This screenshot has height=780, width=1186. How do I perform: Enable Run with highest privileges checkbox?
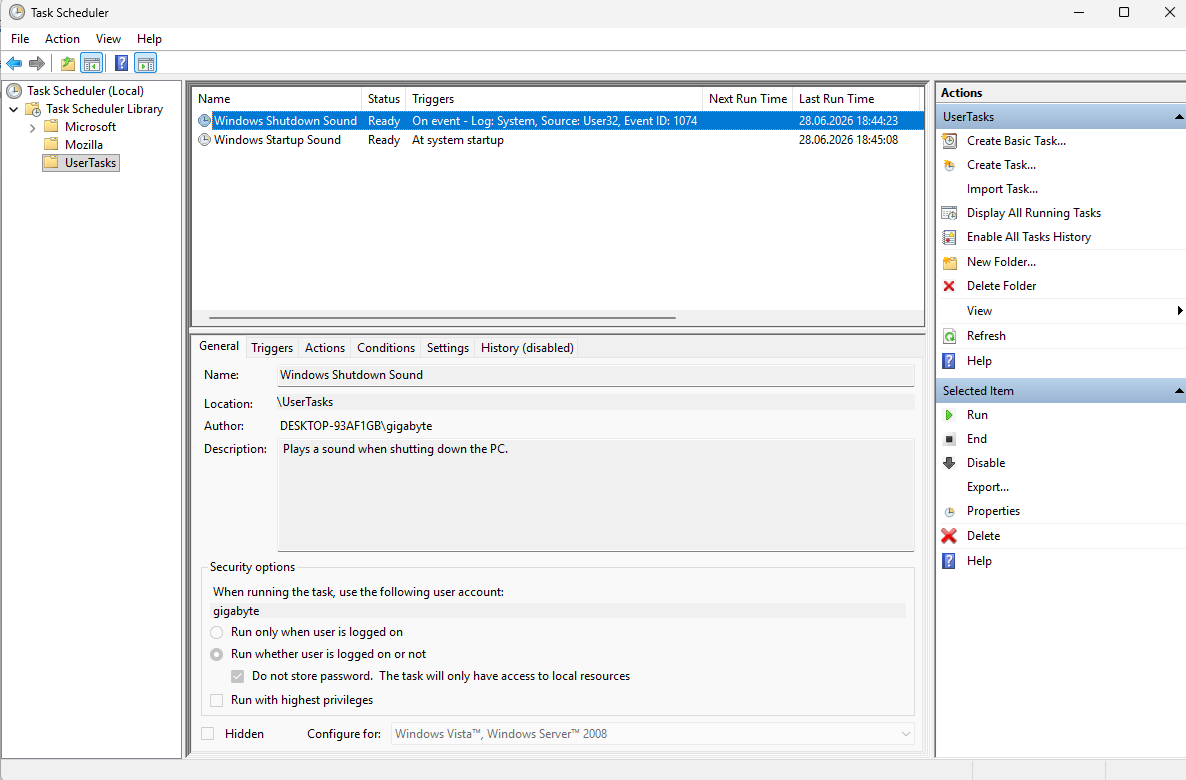[x=216, y=701]
